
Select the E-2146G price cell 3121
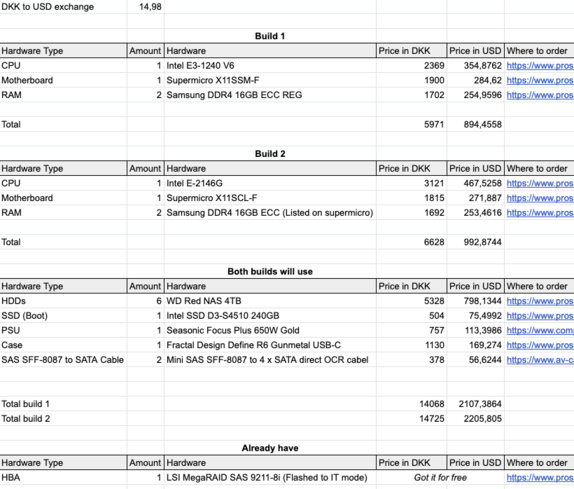click(x=411, y=183)
